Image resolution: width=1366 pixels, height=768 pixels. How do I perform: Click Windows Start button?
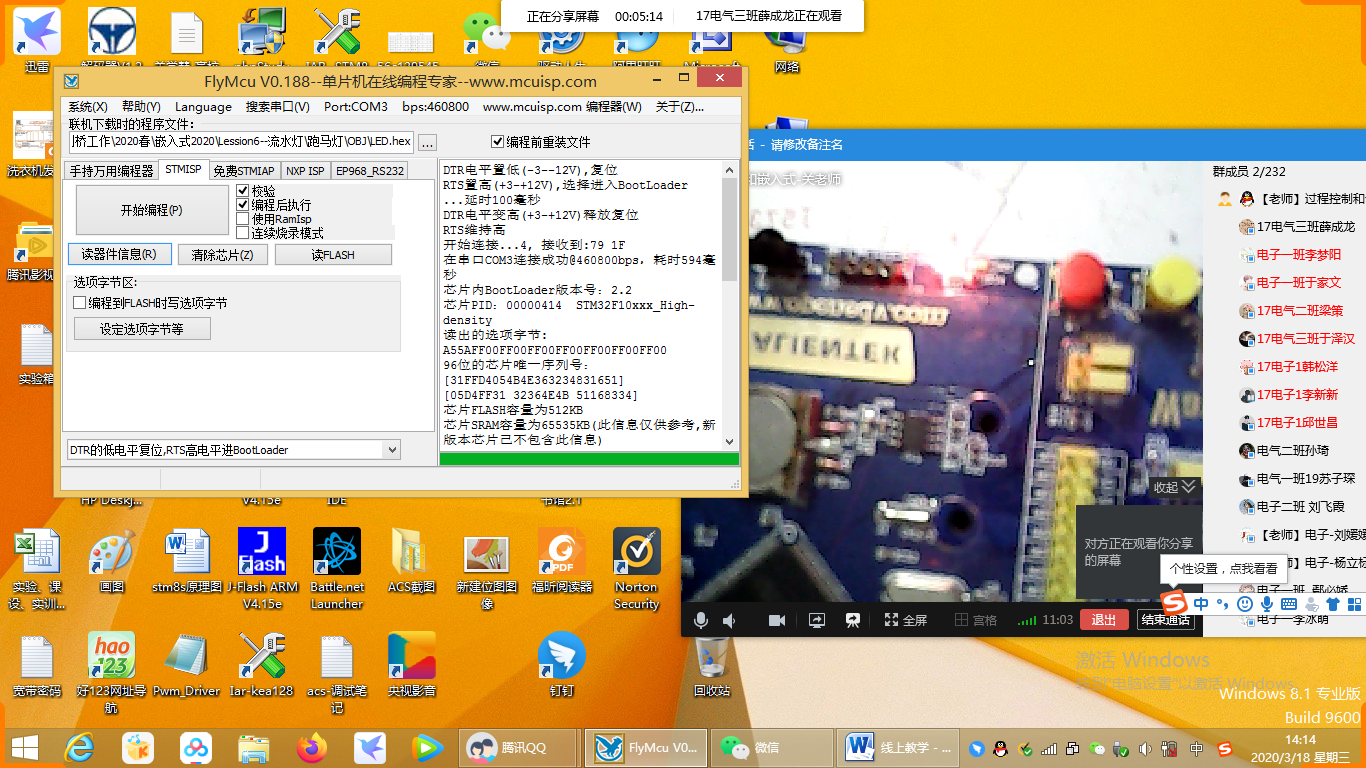pyautogui.click(x=24, y=747)
